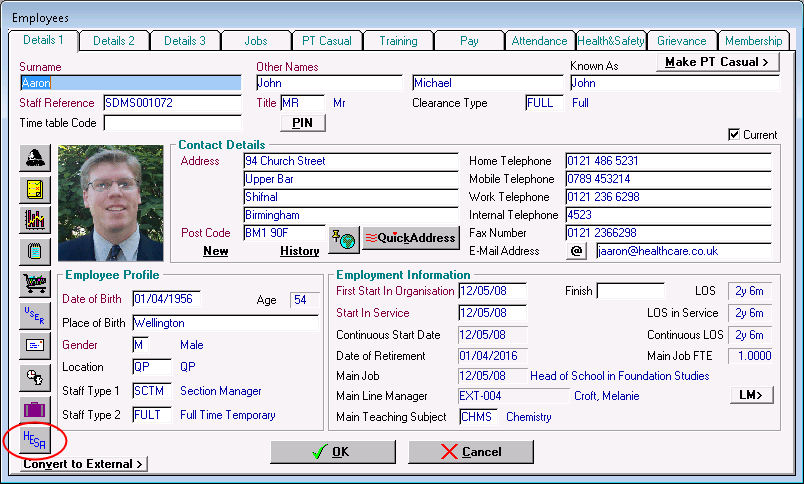Viewport: 804px width, 484px height.
Task: Click the Gender code field
Action: tap(140, 345)
